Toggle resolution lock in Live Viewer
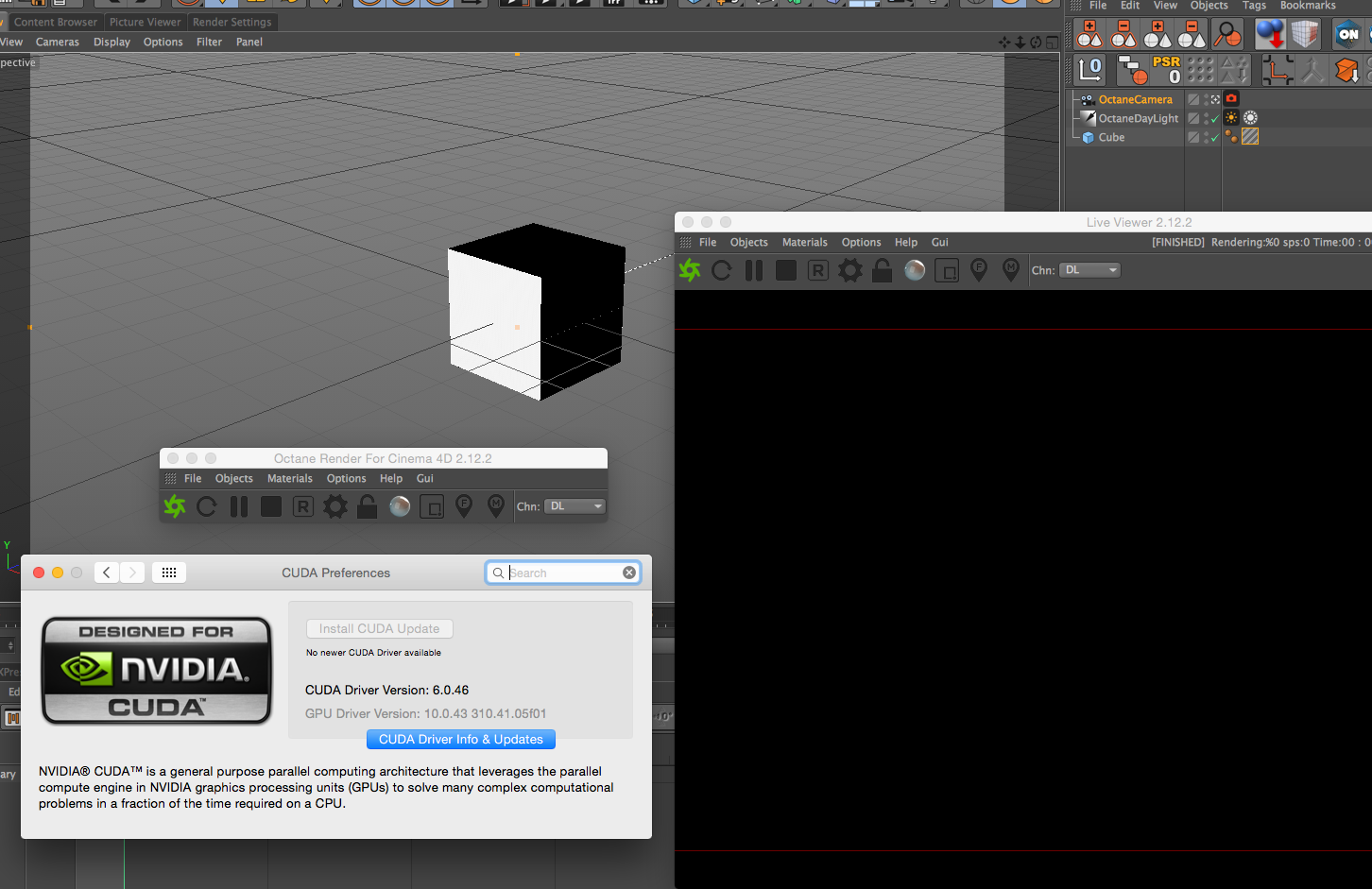 click(x=883, y=270)
